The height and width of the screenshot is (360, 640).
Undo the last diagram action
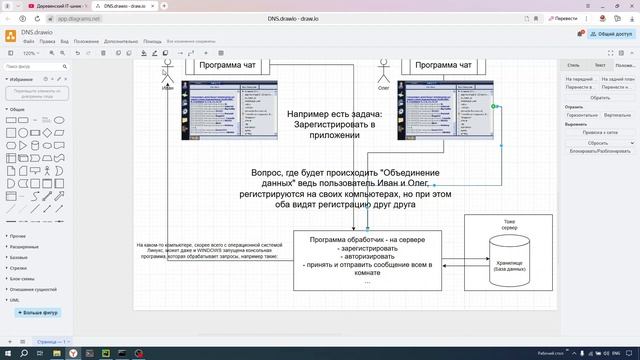pos(78,53)
